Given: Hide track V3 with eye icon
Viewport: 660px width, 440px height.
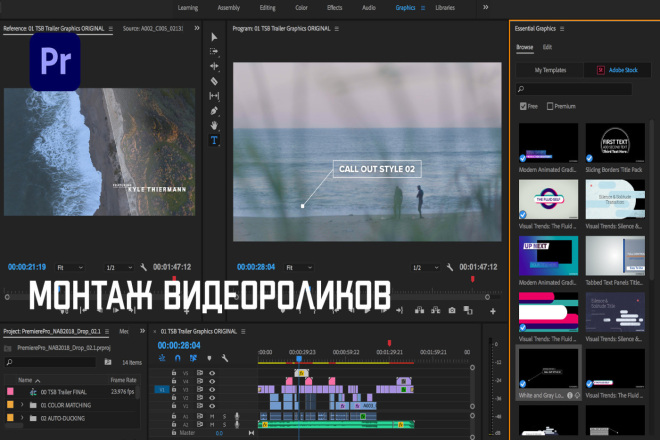Looking at the screenshot, I should click(212, 389).
